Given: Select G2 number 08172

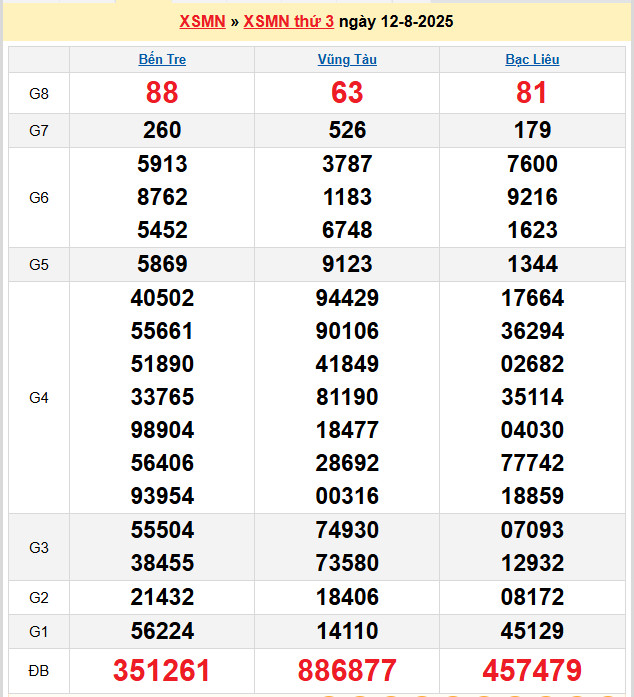Looking at the screenshot, I should (x=532, y=597).
